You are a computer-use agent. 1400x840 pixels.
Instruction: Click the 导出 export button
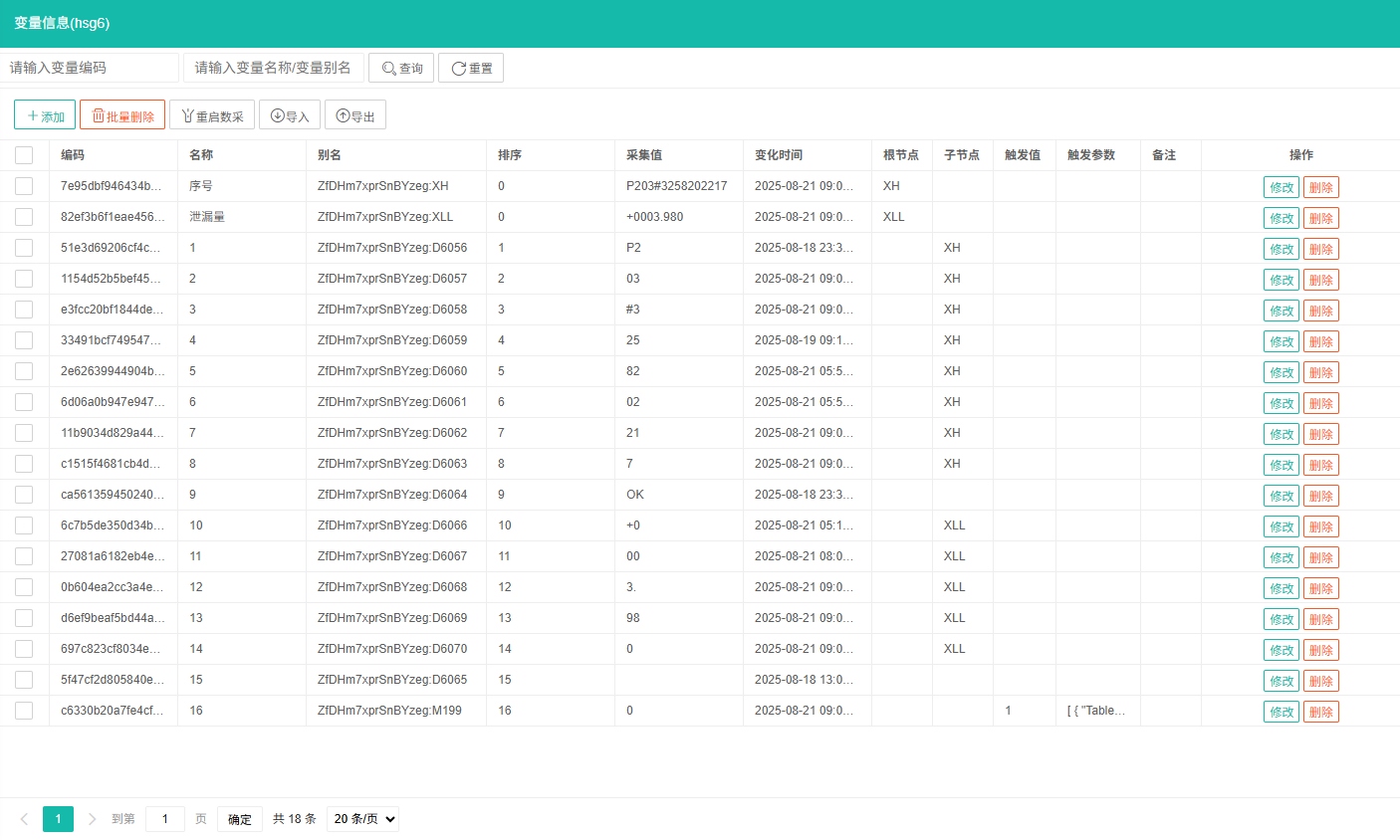pyautogui.click(x=355, y=115)
